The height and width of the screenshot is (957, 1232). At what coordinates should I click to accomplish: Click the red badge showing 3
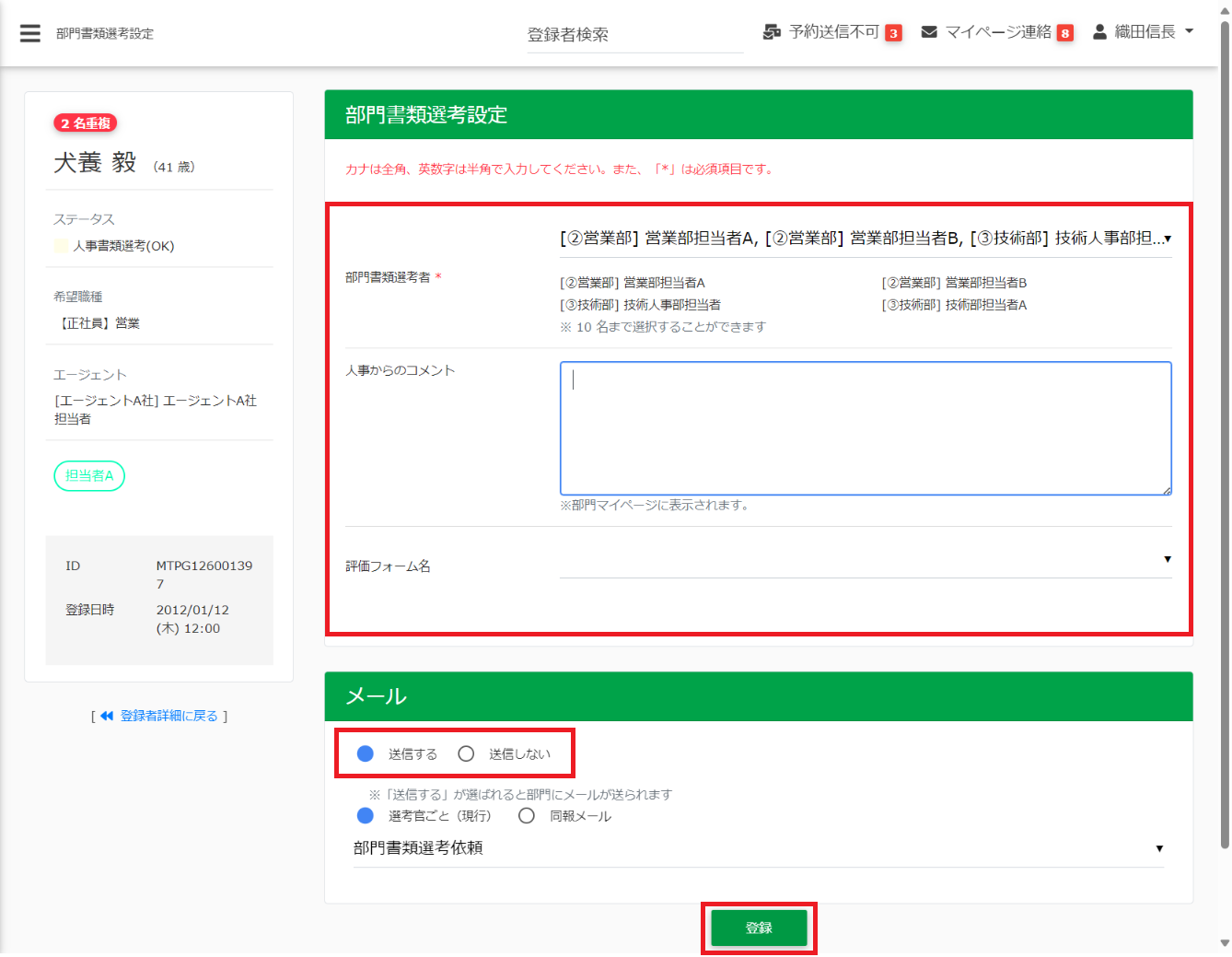pos(893,33)
